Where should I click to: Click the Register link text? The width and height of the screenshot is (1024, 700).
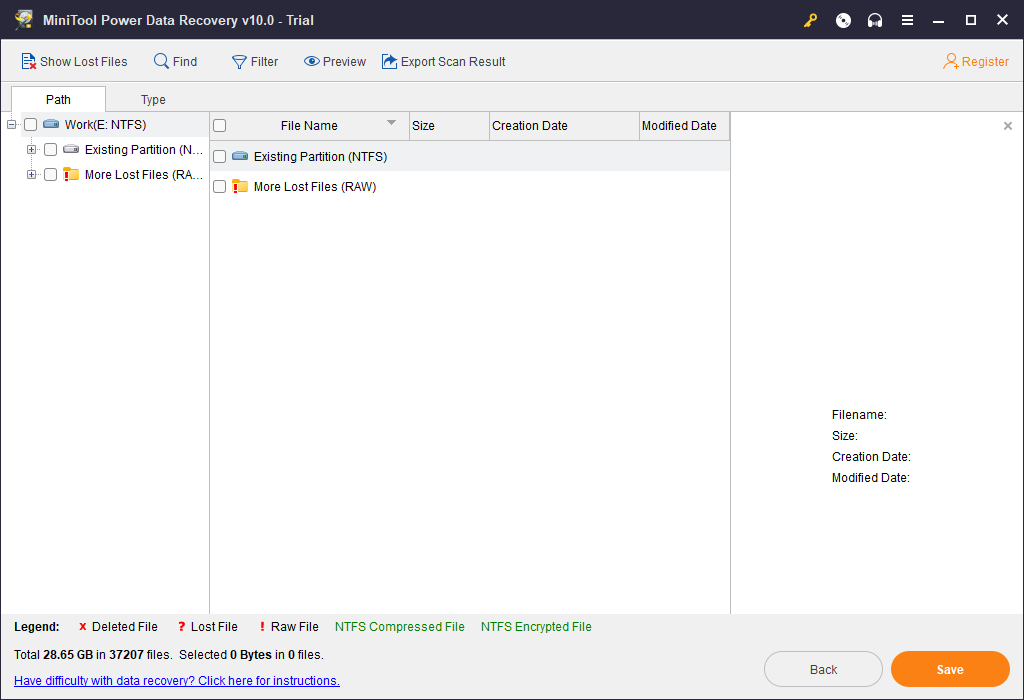(985, 61)
